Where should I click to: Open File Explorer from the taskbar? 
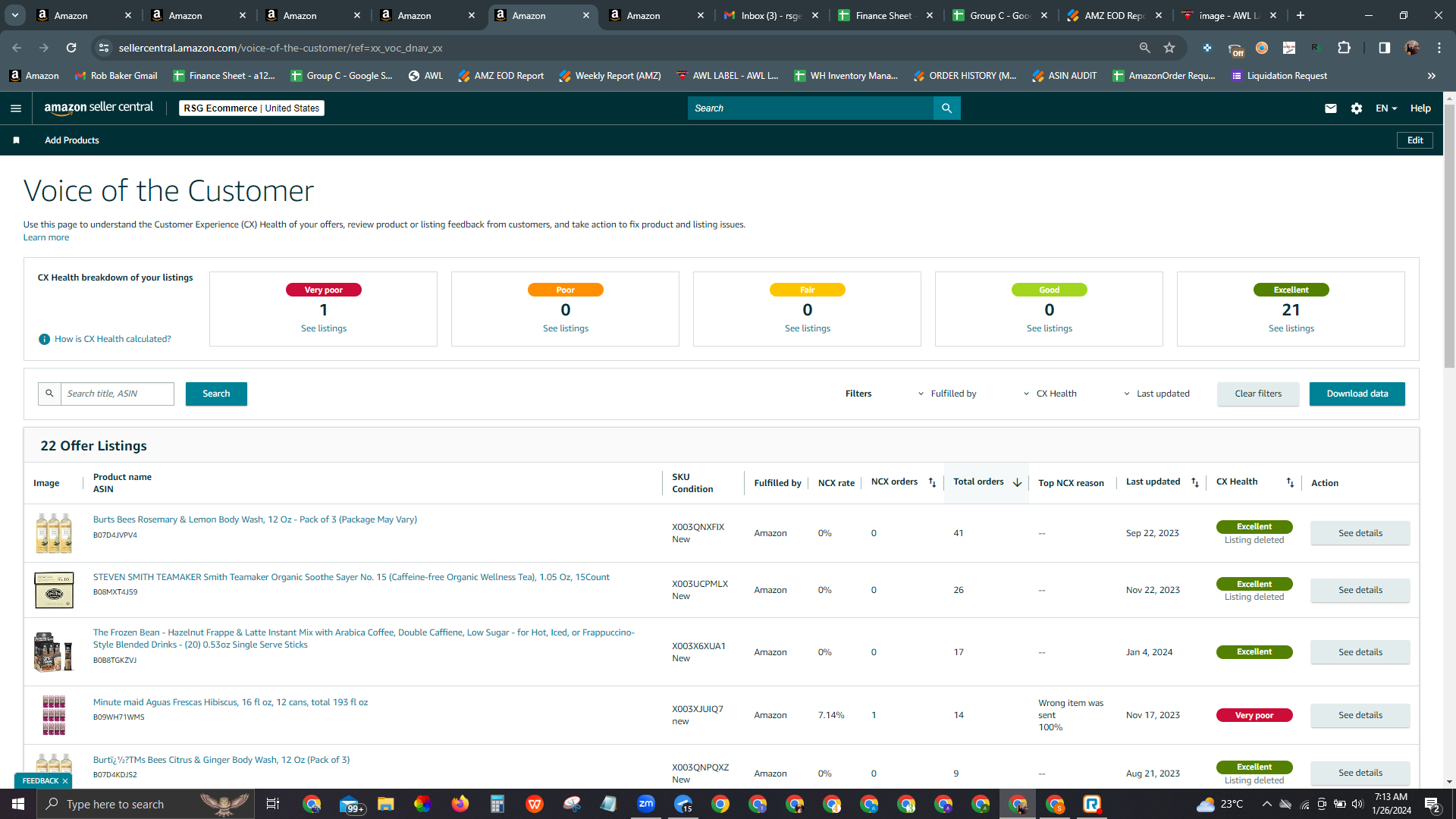[386, 804]
